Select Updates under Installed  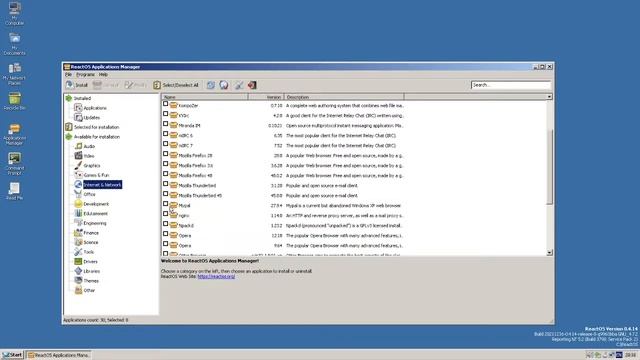(91, 118)
